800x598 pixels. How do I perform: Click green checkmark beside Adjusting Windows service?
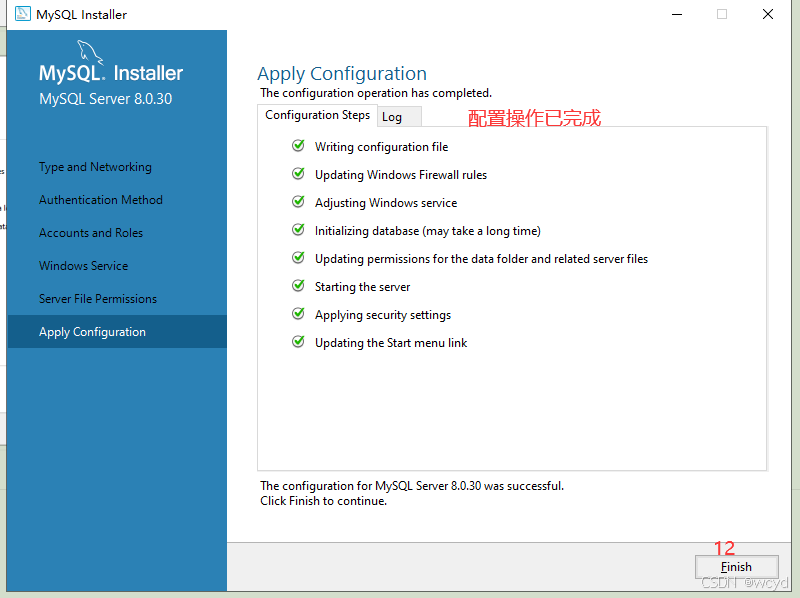point(298,202)
